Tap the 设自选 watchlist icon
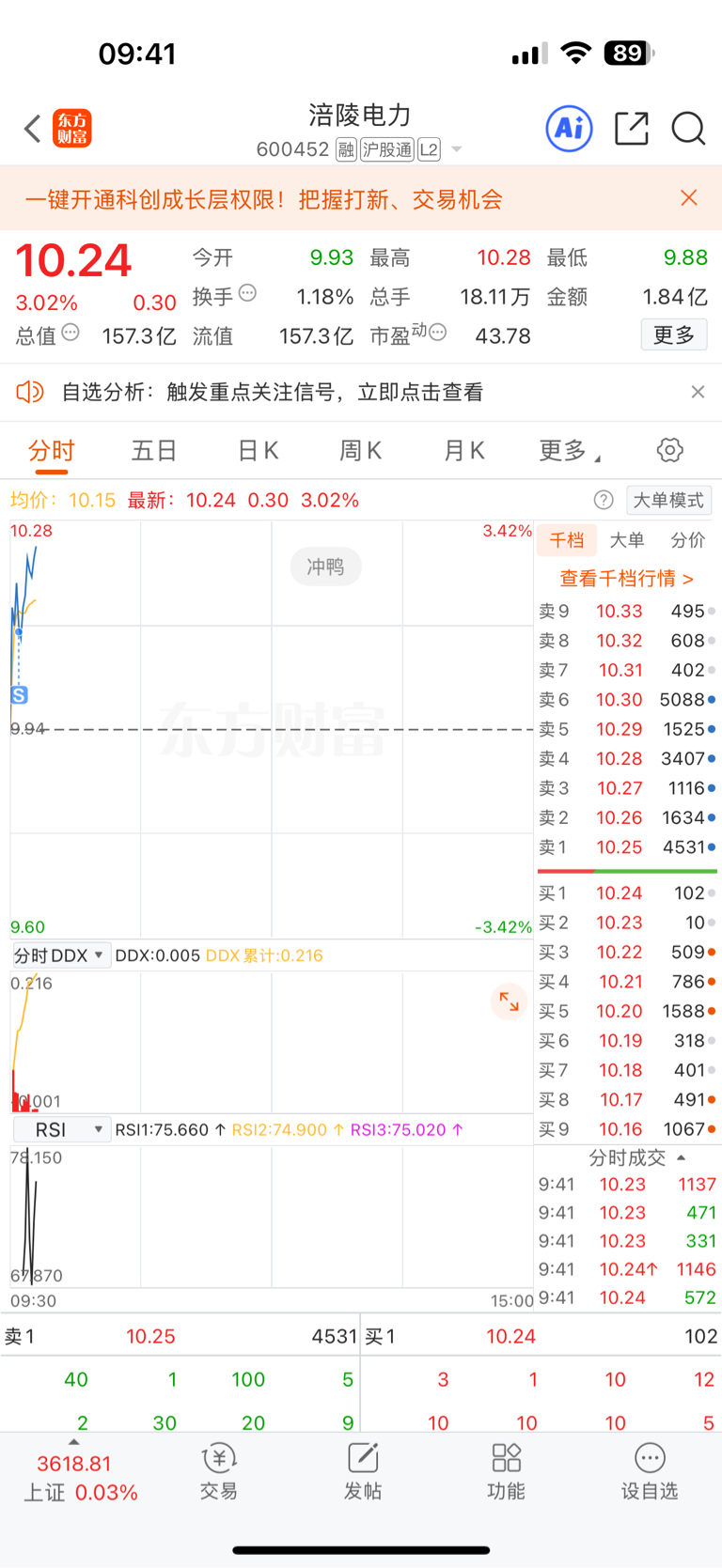 650,1471
